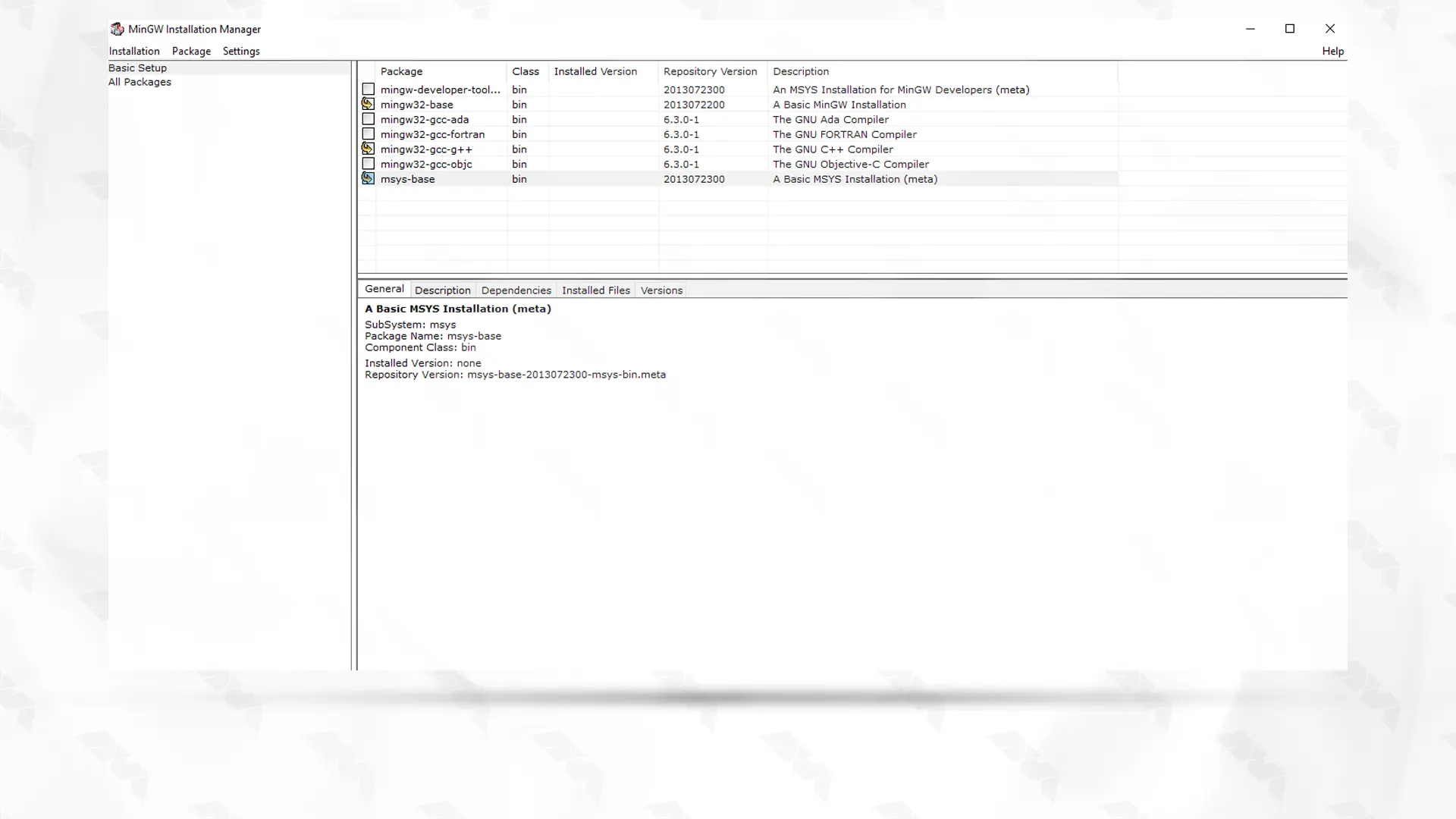Select the msys-base package name
This screenshot has width=1456, height=819.
pos(408,179)
